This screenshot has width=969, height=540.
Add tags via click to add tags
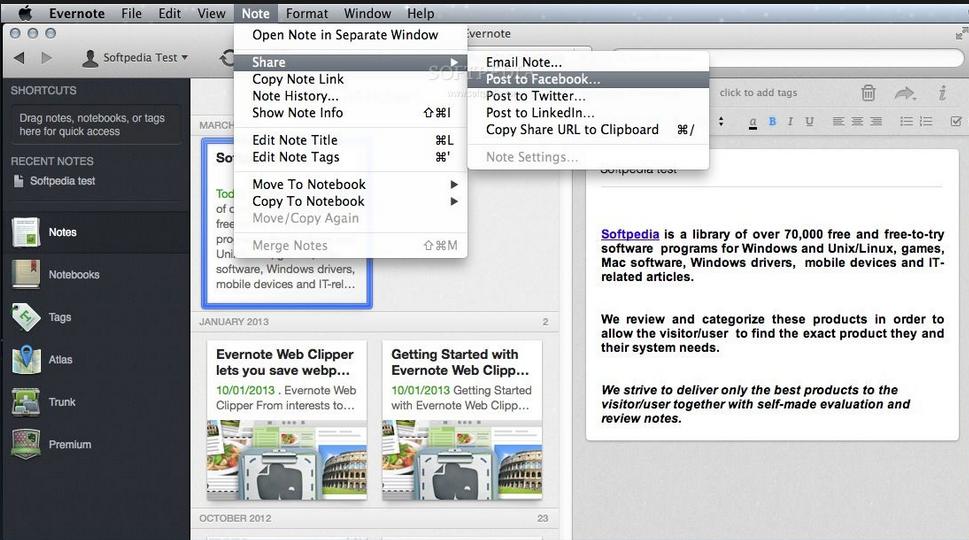coord(758,93)
